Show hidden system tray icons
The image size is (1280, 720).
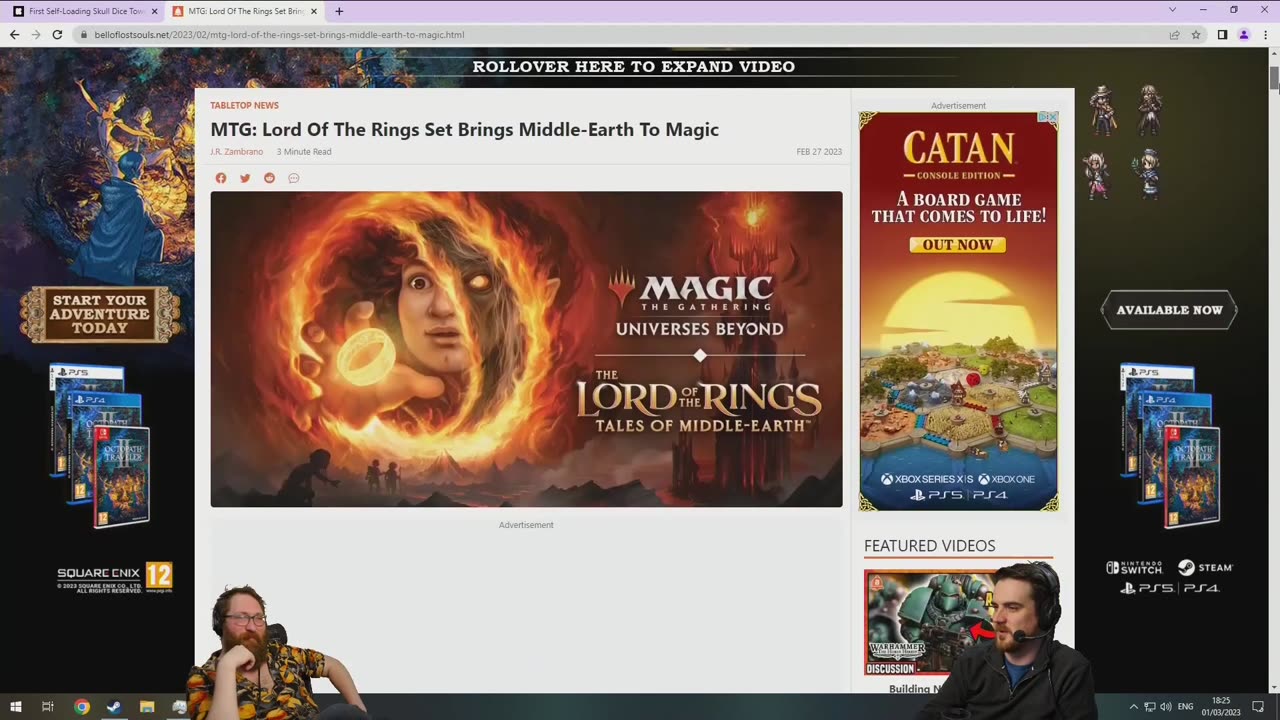[x=1133, y=707]
